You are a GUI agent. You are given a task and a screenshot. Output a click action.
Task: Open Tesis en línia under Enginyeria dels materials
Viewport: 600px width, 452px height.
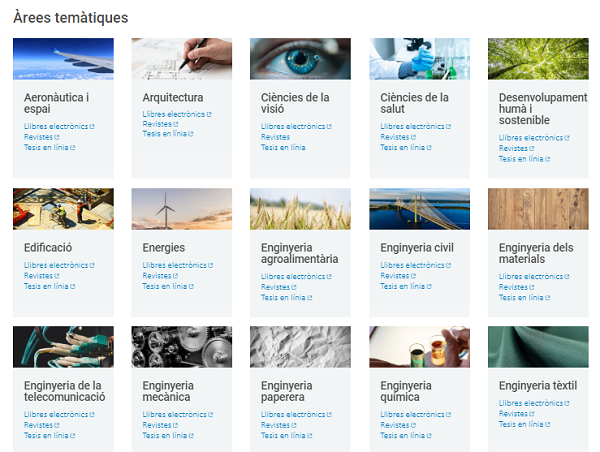coord(525,297)
